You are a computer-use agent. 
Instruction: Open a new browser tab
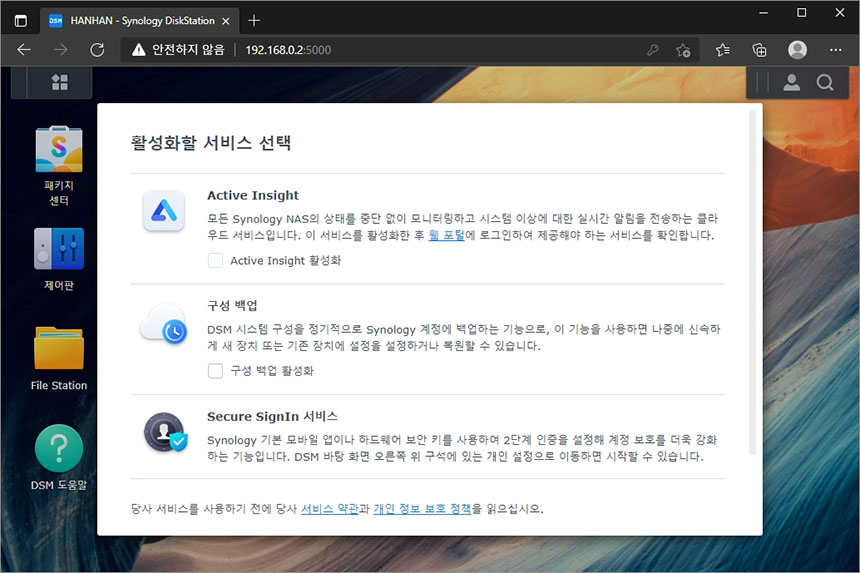[253, 21]
